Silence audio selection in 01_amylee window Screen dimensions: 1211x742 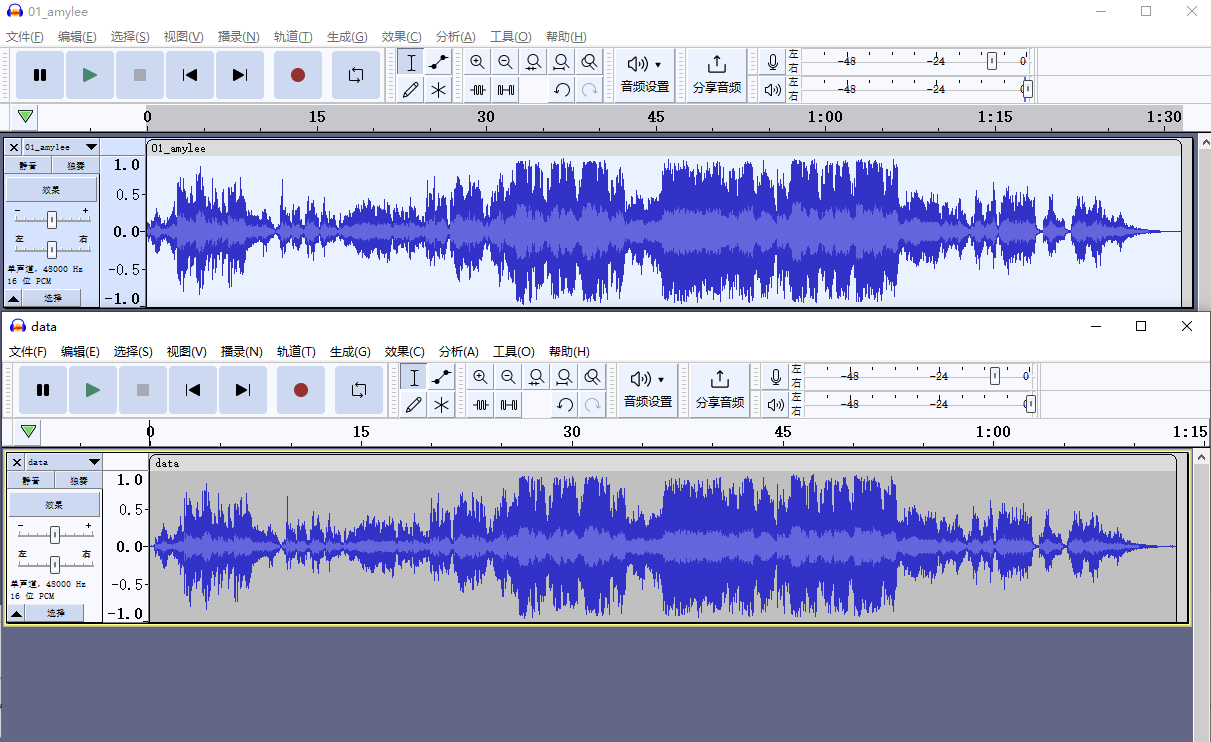click(x=506, y=89)
